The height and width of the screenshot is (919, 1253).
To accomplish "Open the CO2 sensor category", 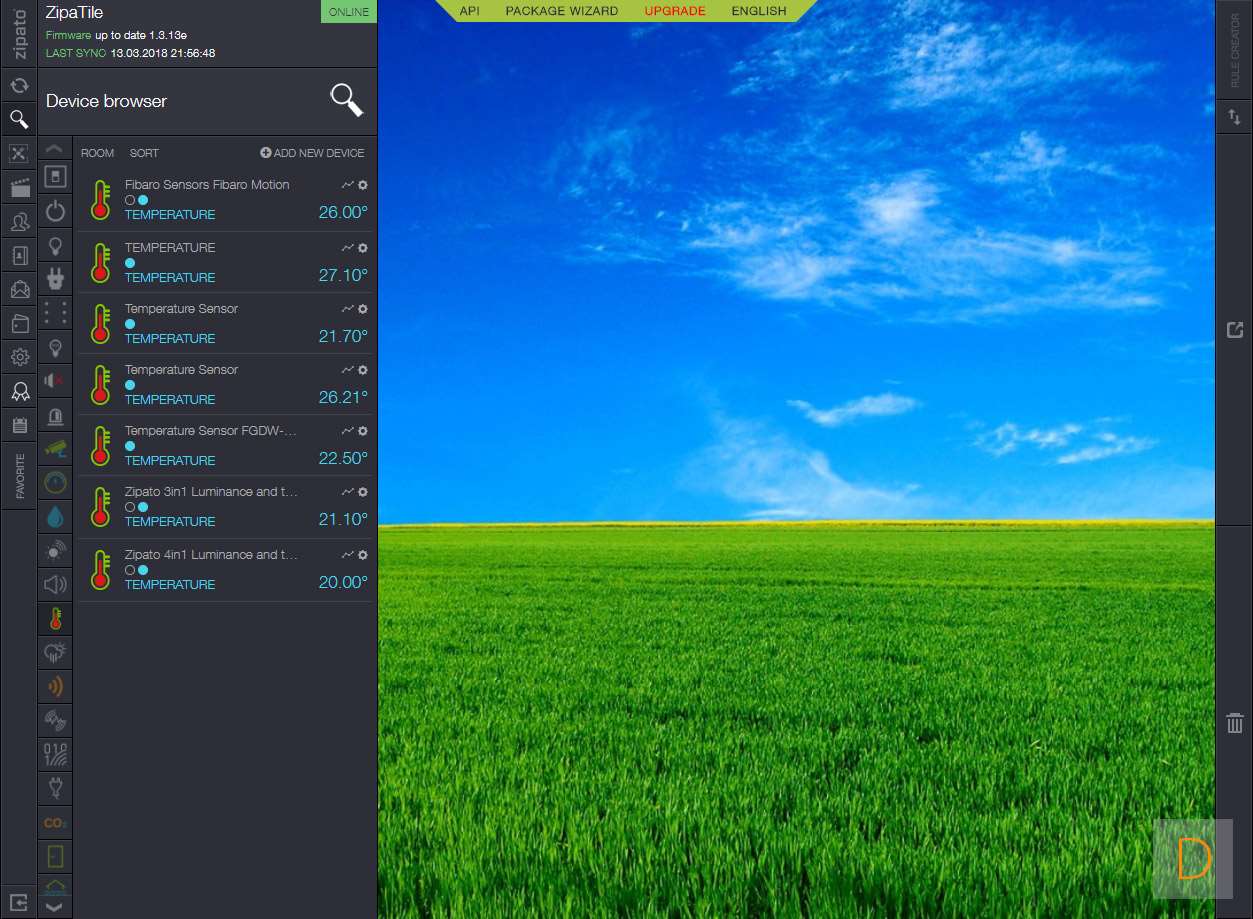I will click(x=55, y=823).
